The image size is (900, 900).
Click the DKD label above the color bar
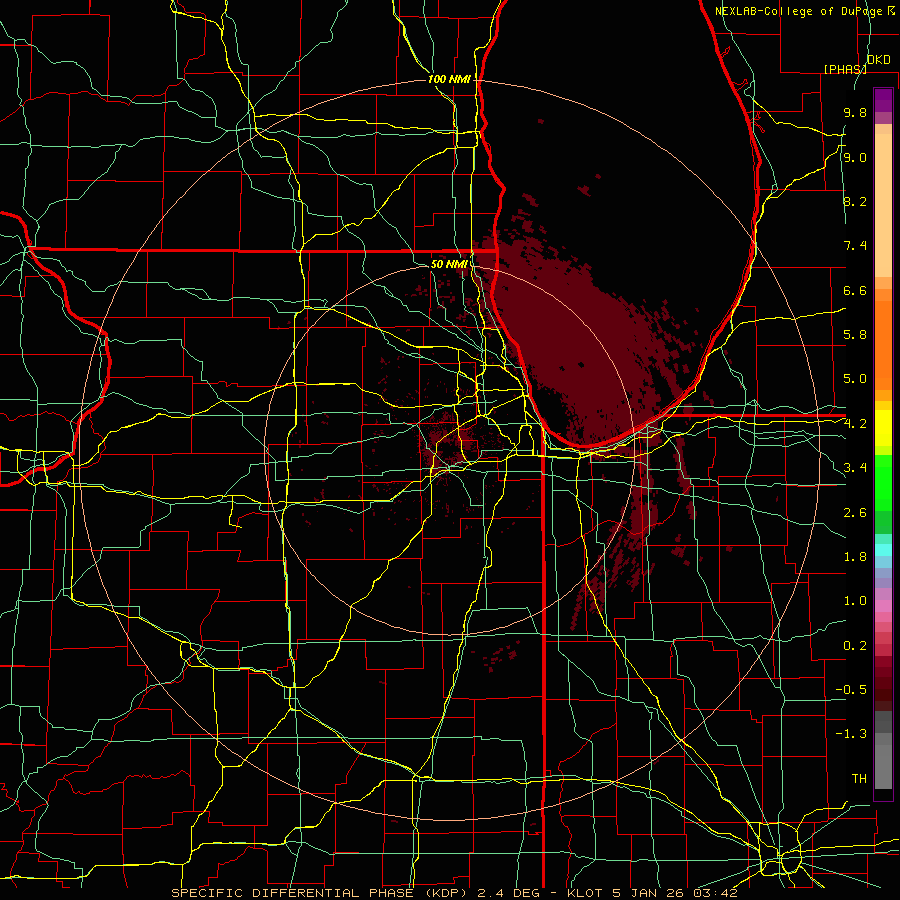pyautogui.click(x=878, y=60)
